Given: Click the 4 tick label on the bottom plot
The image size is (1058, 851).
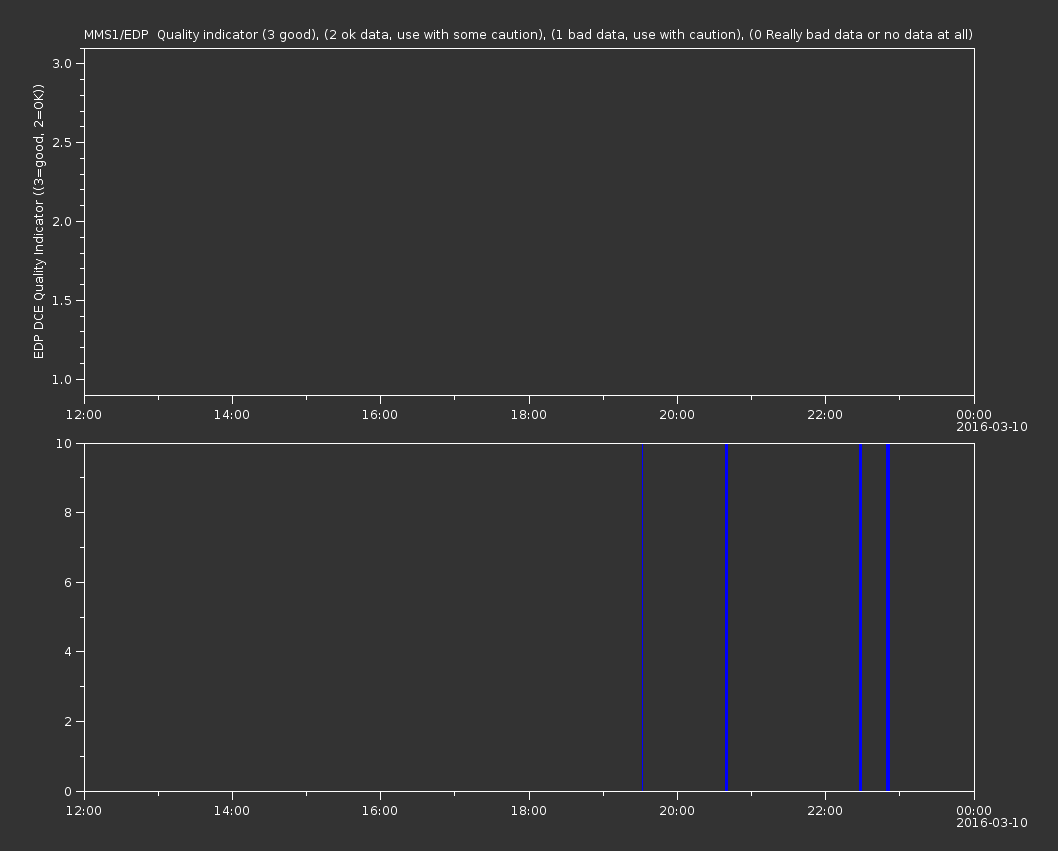Looking at the screenshot, I should pos(68,652).
